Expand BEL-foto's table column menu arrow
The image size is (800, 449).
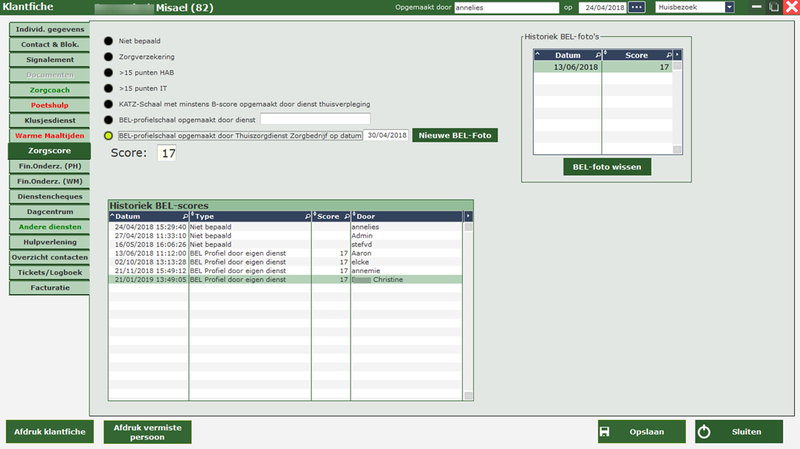(677, 54)
